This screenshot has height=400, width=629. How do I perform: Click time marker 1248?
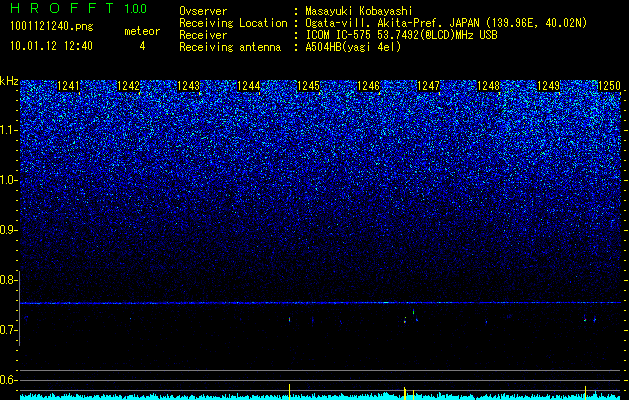(489, 85)
